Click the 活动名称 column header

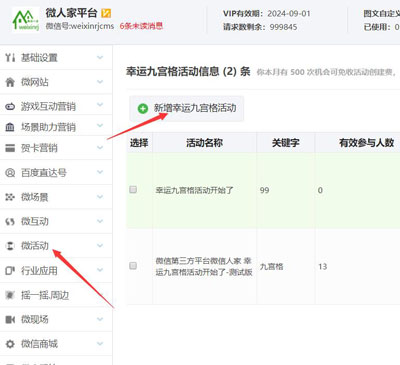pos(204,143)
